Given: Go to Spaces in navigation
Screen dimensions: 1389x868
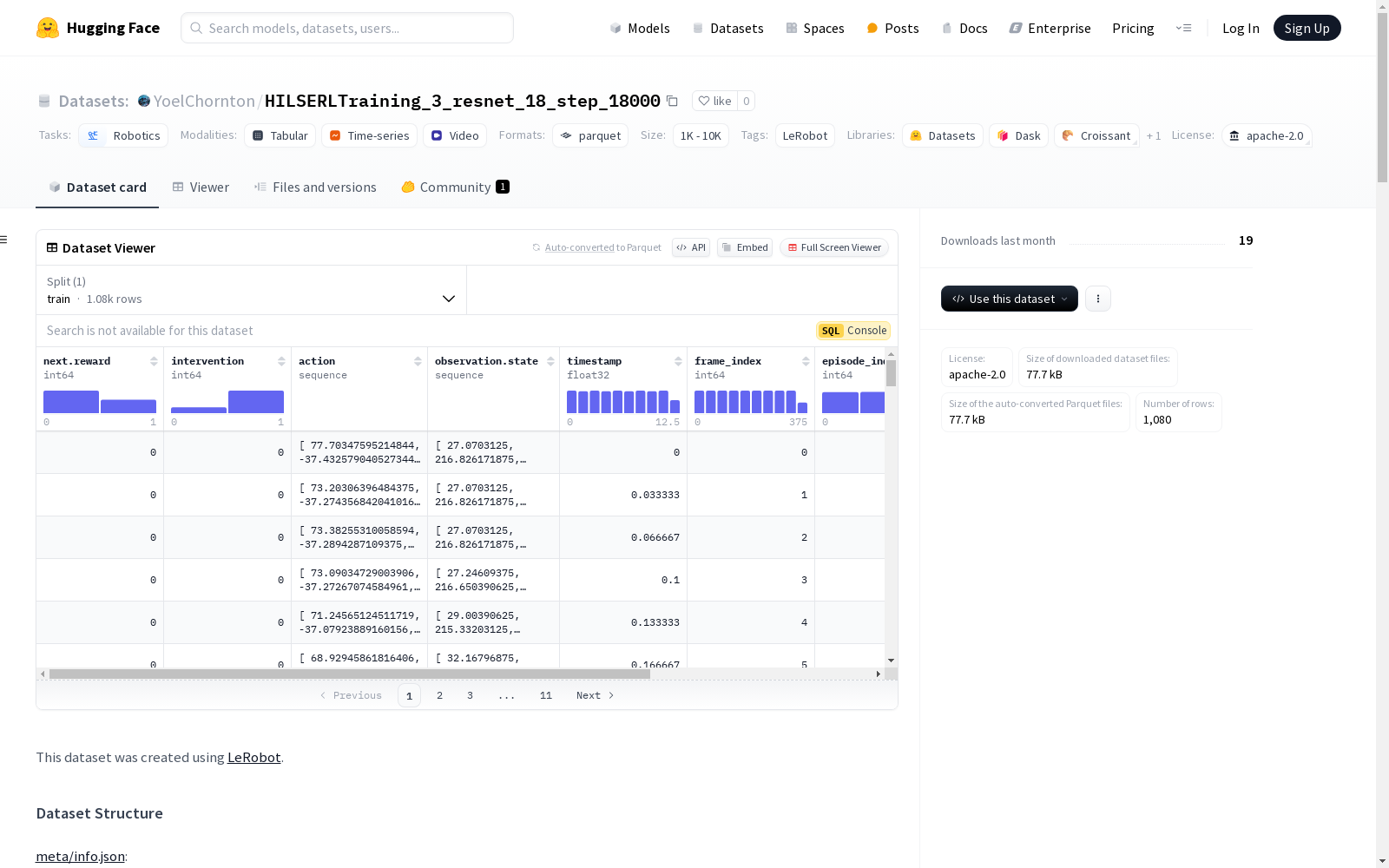Looking at the screenshot, I should click(815, 28).
